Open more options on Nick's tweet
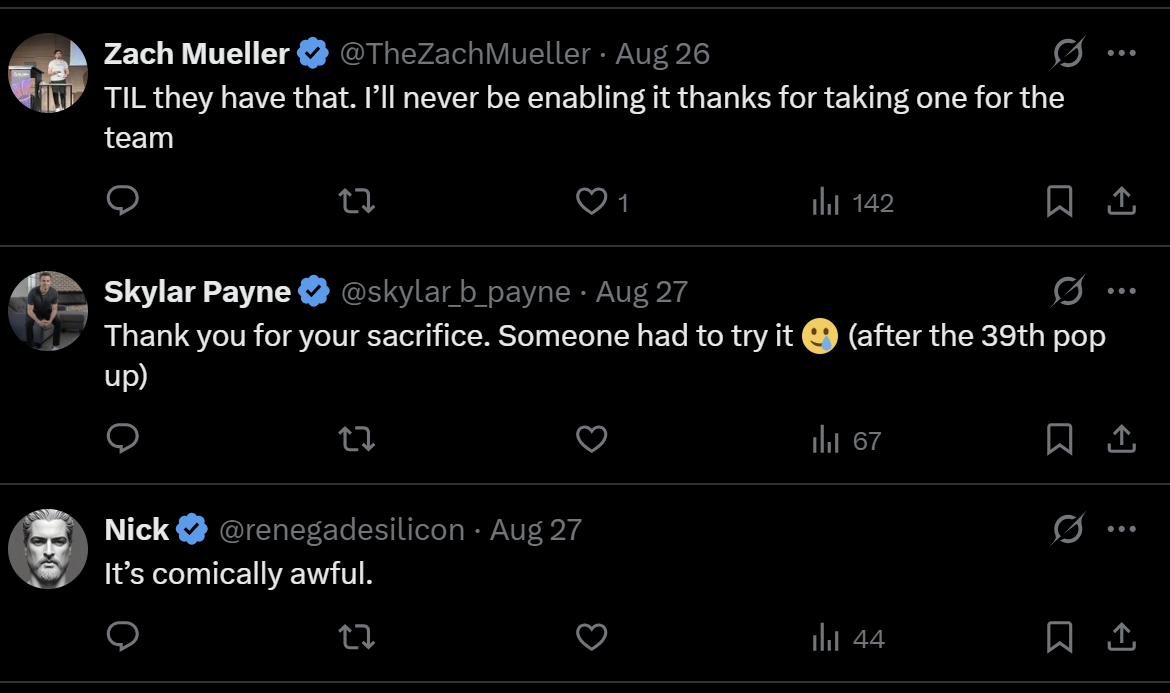 (x=1121, y=529)
